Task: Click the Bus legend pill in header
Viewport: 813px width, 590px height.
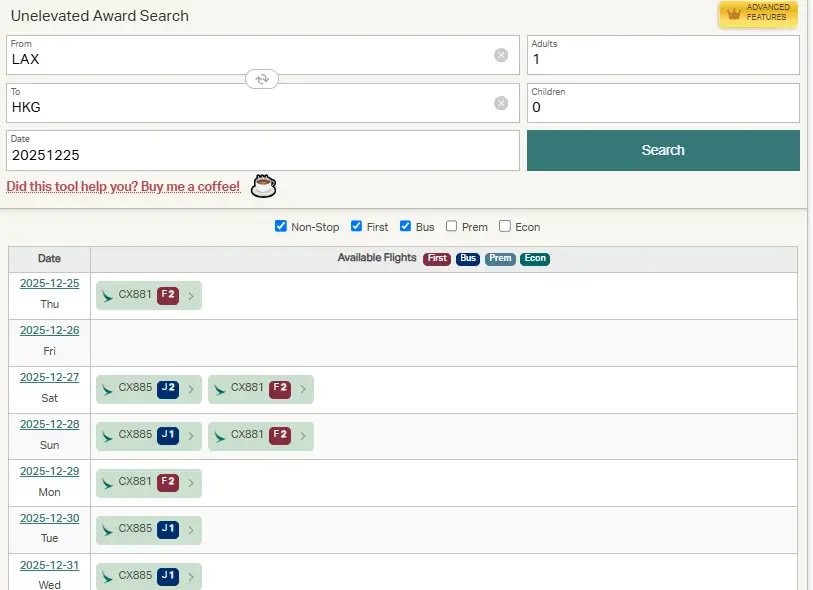Action: (468, 259)
